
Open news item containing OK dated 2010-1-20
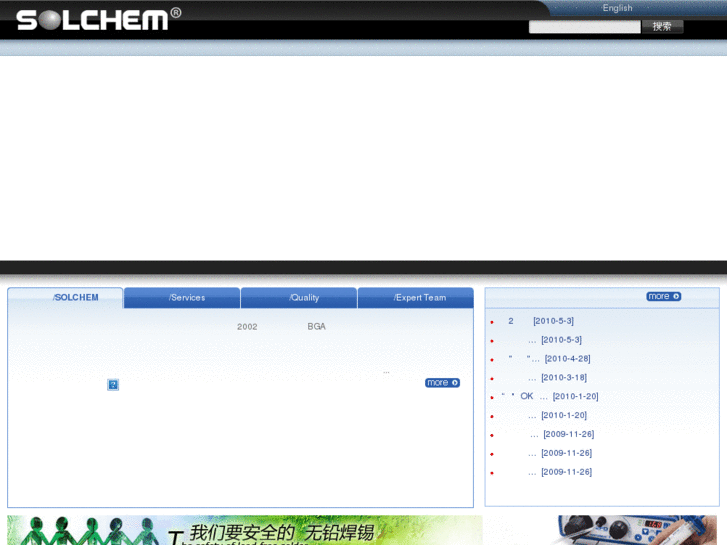click(x=550, y=396)
